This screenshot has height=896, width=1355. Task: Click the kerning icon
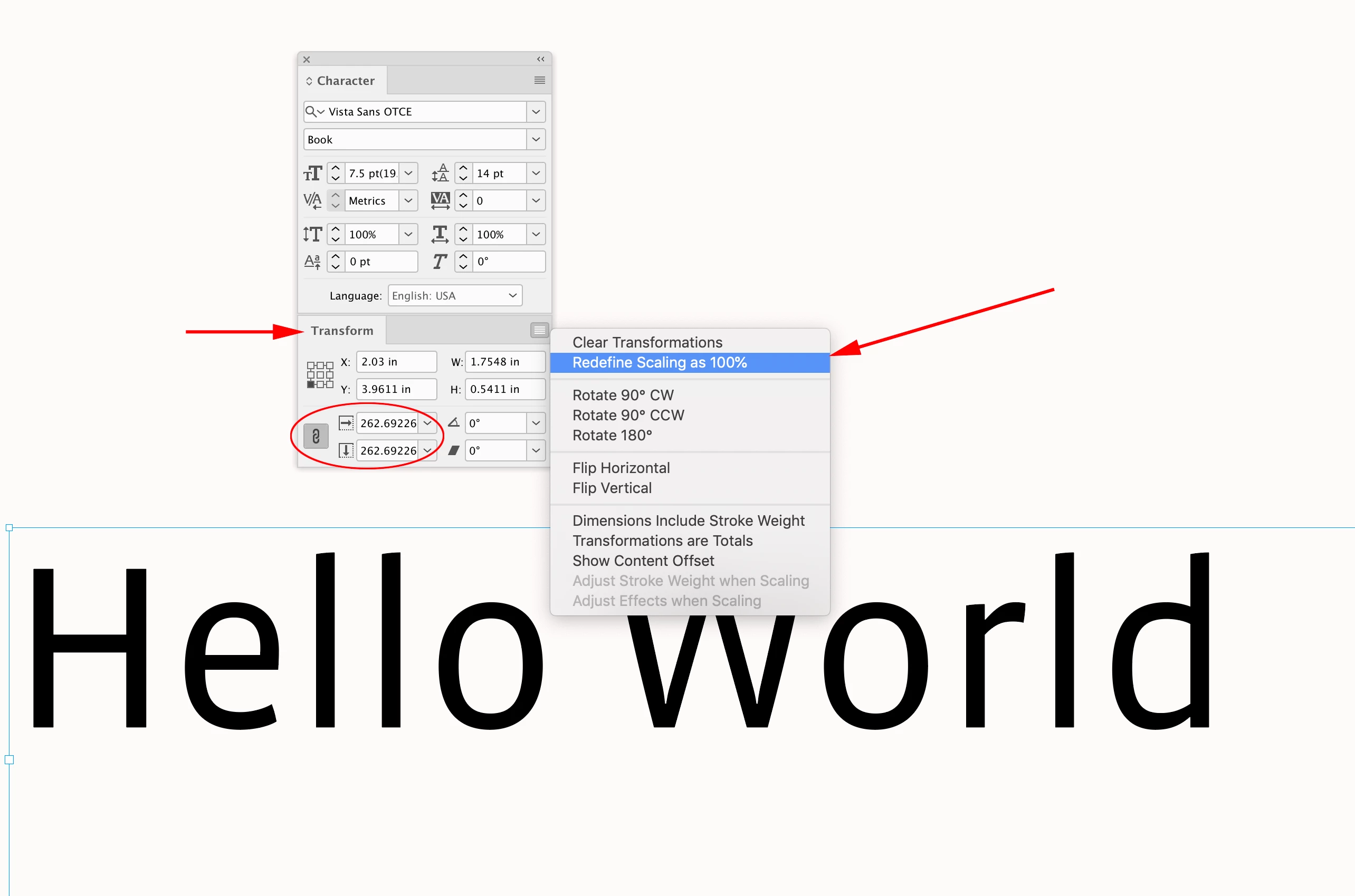(313, 200)
